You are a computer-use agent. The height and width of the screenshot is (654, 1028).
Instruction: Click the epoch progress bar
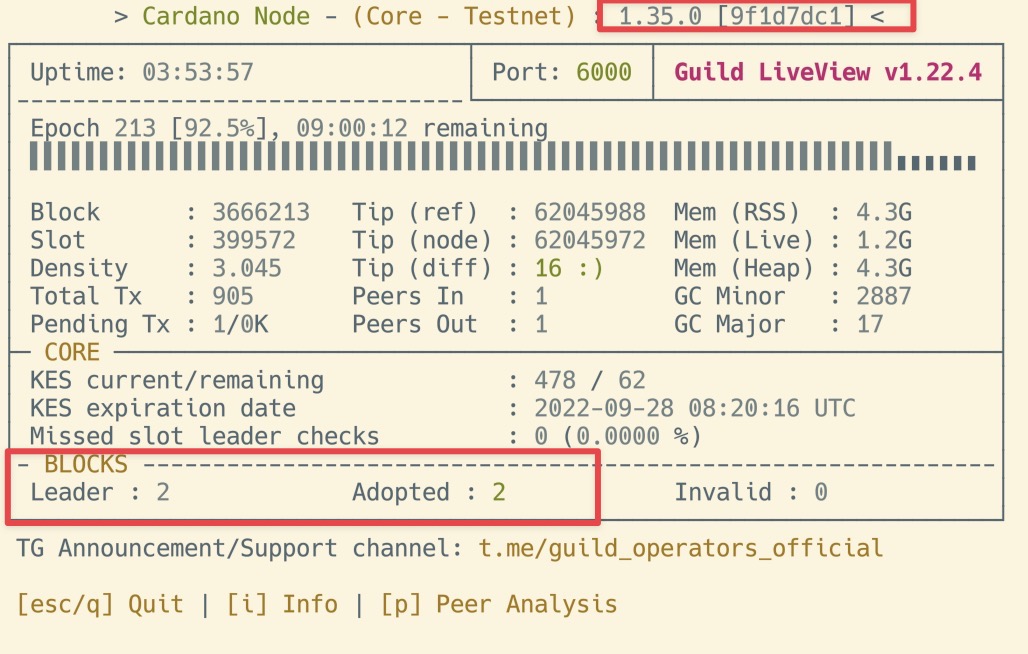click(503, 157)
